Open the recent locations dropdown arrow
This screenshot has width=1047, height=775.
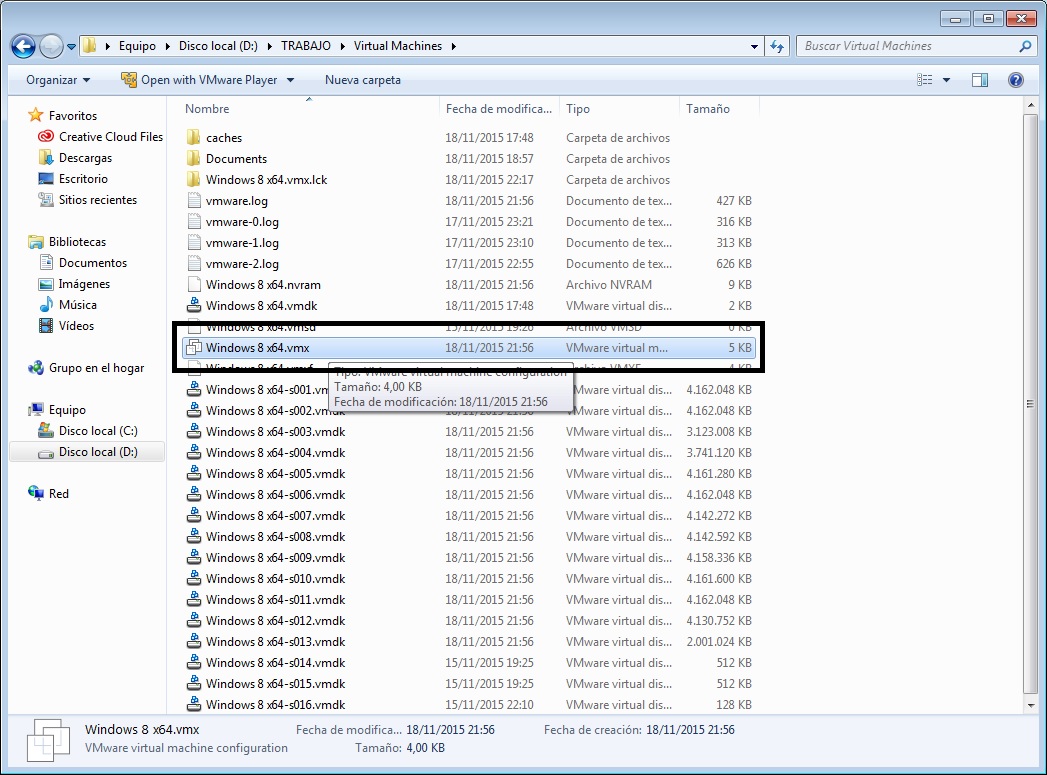click(x=71, y=47)
